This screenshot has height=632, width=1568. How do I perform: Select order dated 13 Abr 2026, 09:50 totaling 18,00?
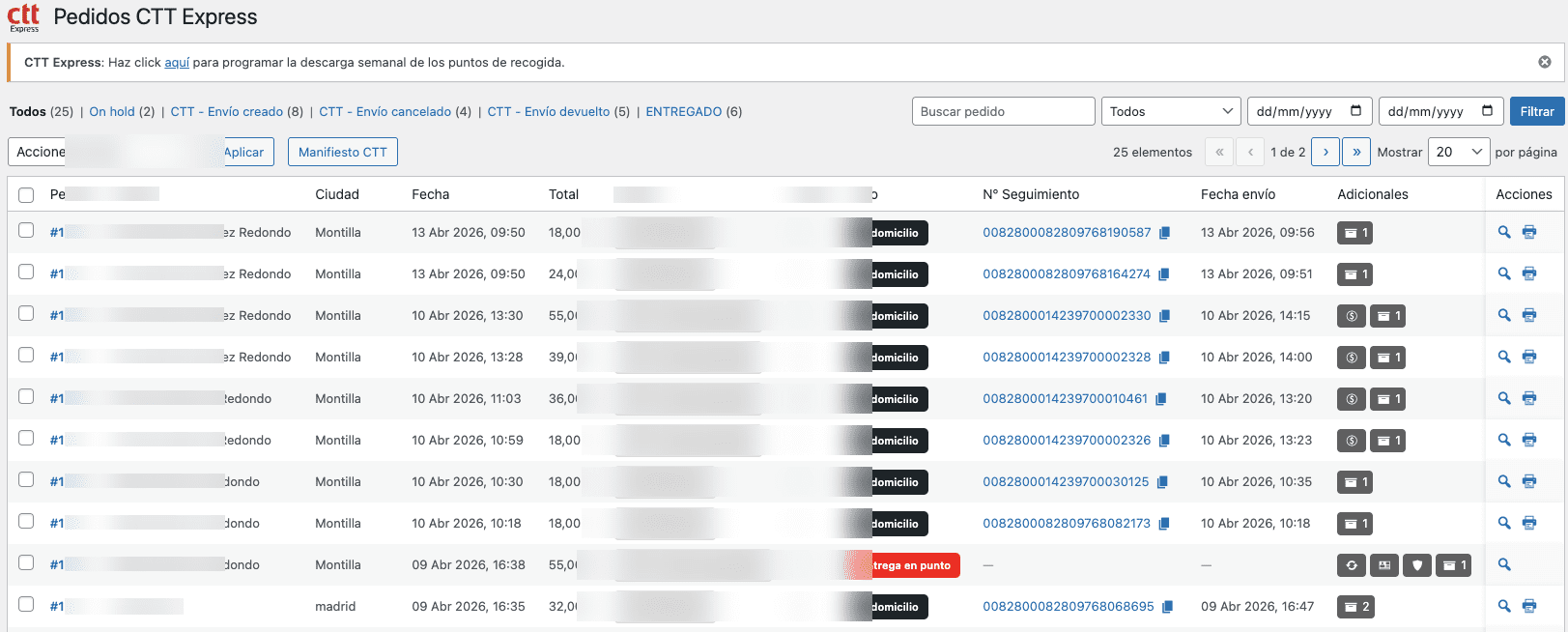[26, 231]
